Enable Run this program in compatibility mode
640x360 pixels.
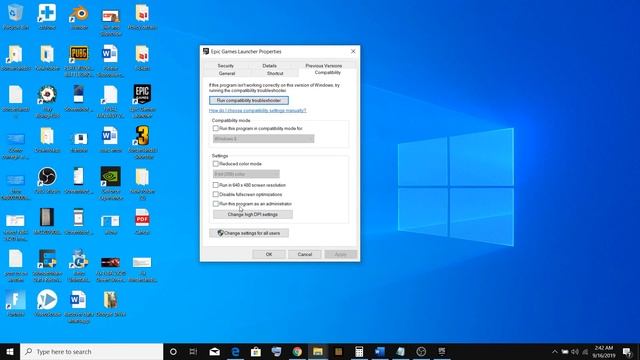(x=216, y=128)
